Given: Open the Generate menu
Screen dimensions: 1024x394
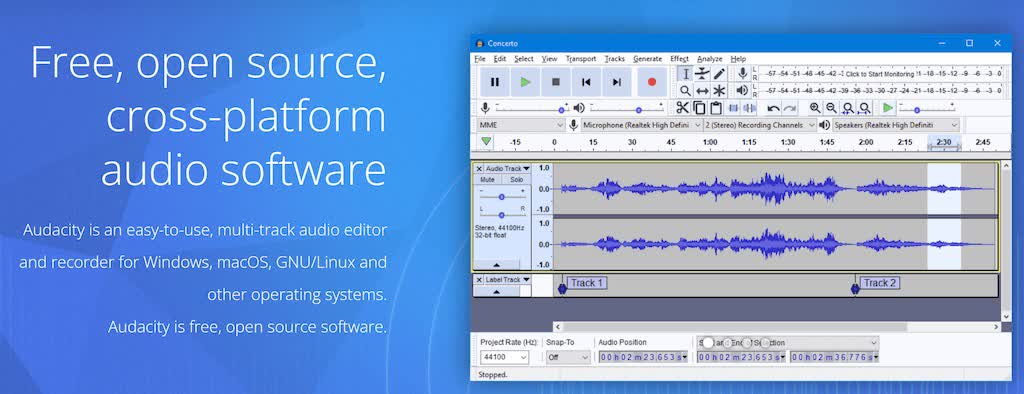Looking at the screenshot, I should tap(647, 59).
